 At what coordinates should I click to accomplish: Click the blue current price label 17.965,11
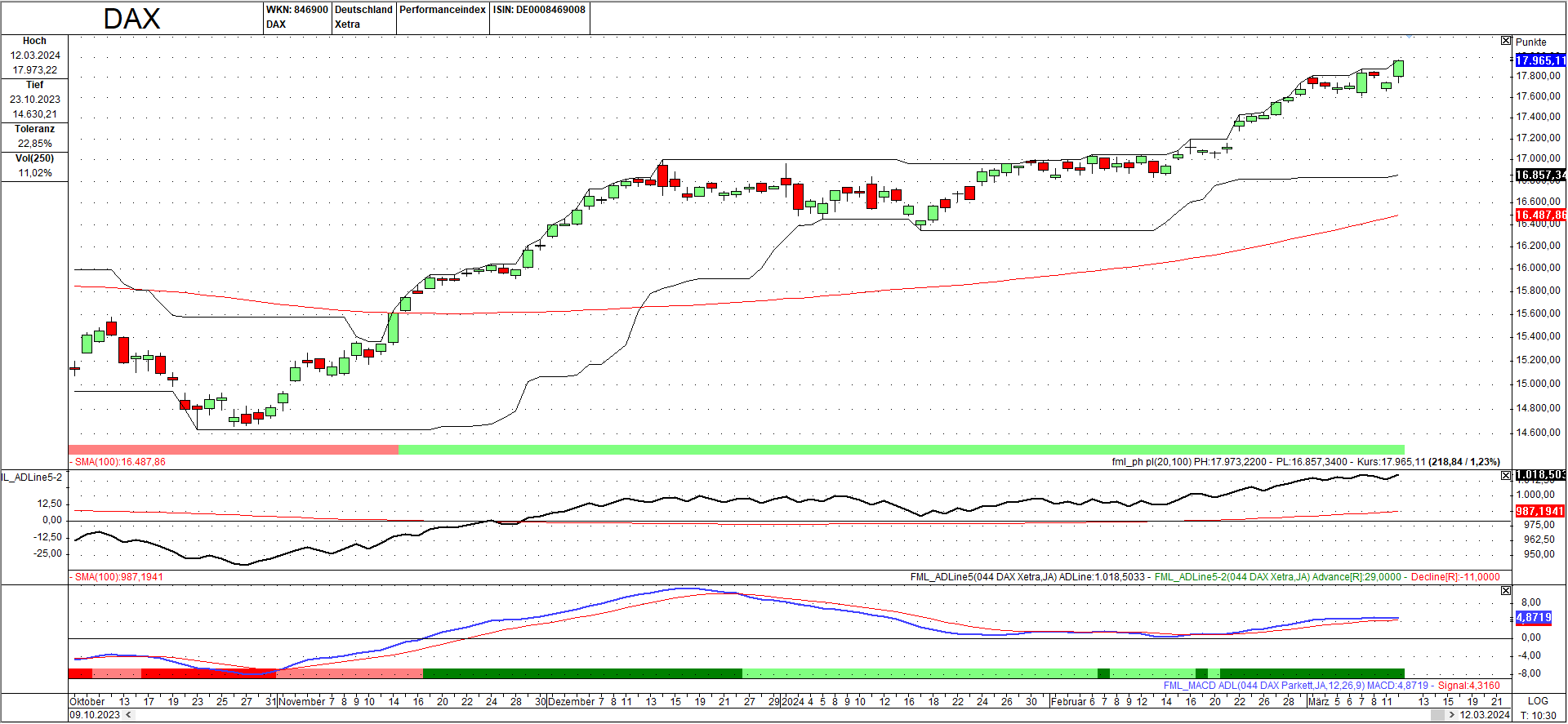tap(1539, 60)
